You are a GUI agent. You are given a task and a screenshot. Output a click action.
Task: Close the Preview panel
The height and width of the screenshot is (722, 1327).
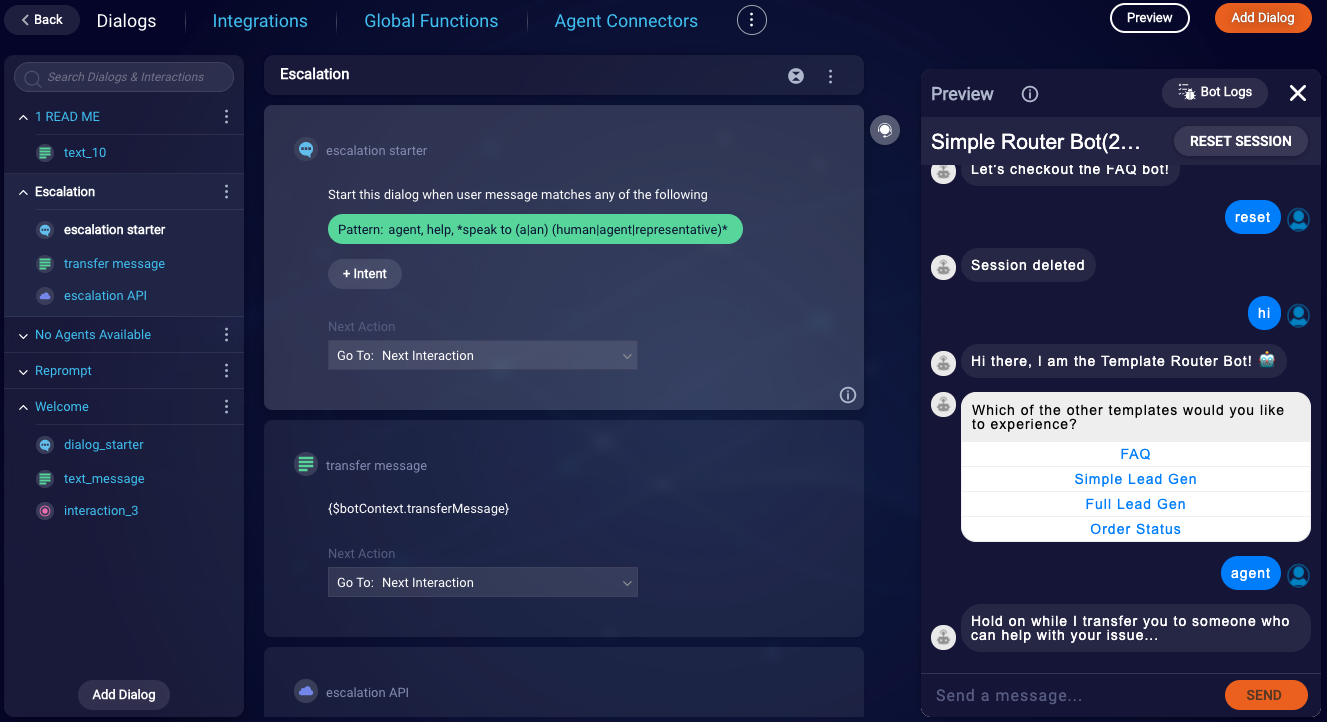tap(1298, 93)
